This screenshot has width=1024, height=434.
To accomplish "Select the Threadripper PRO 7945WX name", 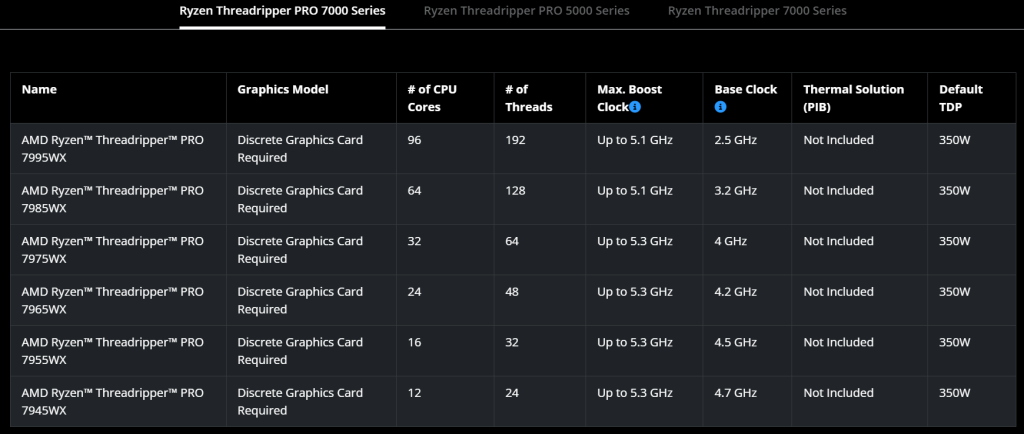I will click(x=112, y=402).
